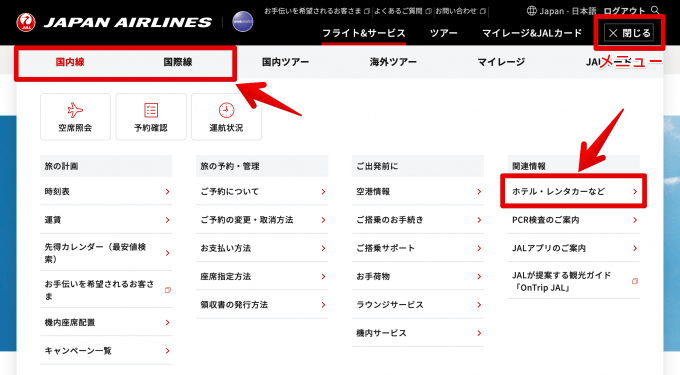The width and height of the screenshot is (680, 375).
Task: Switch to 国際線 tab
Action: coord(178,62)
